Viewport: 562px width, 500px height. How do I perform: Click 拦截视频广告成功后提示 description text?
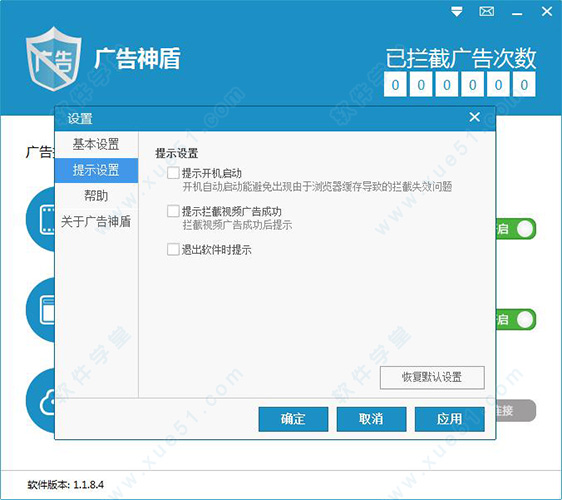pos(237,225)
